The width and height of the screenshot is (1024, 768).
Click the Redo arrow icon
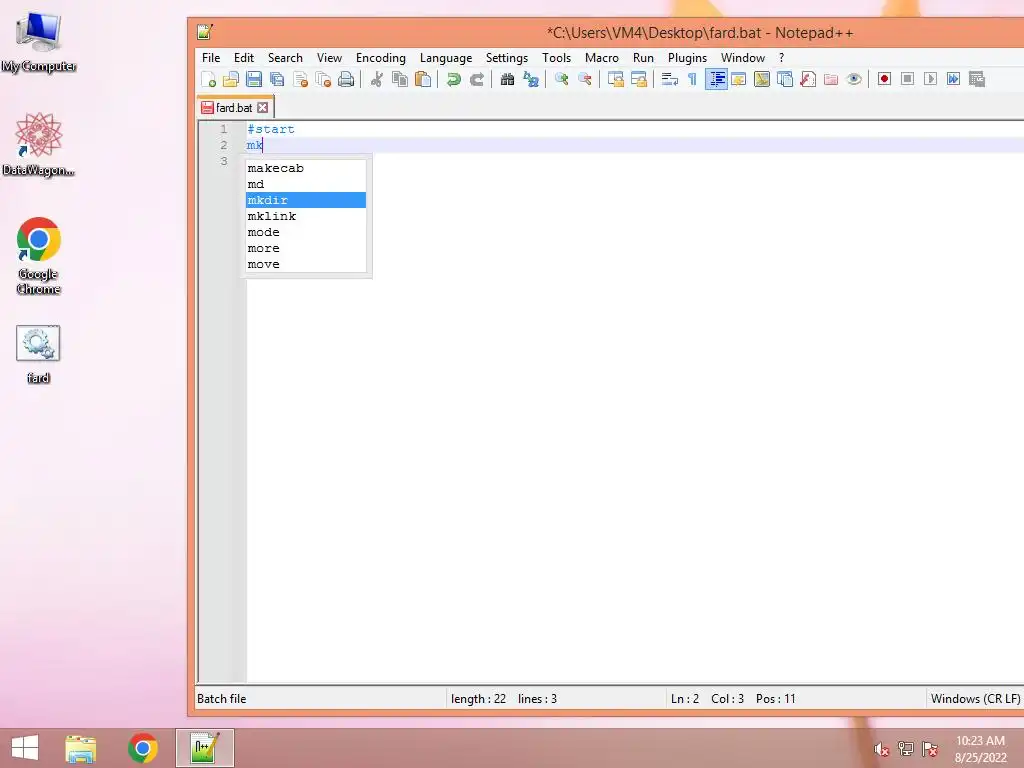[x=477, y=79]
